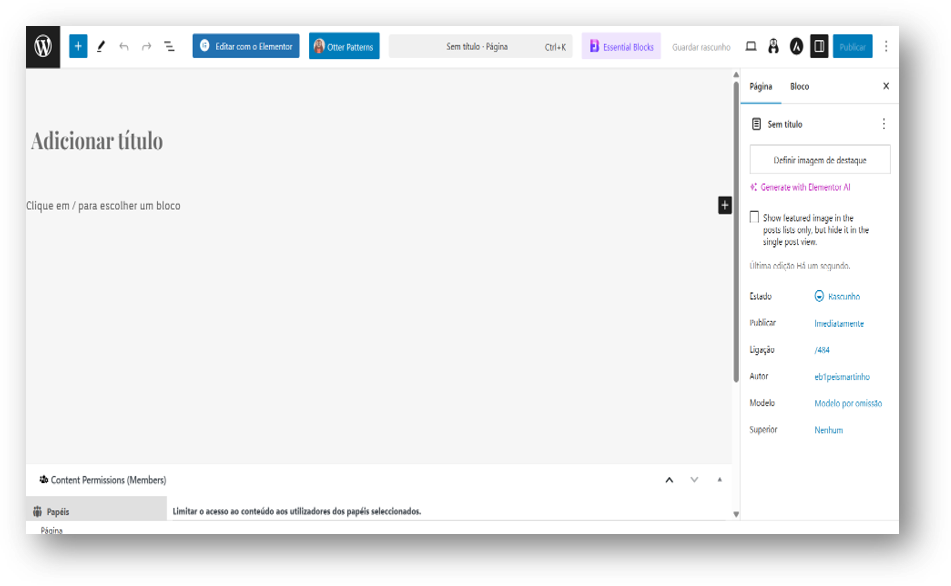Image resolution: width=951 pixels, height=586 pixels.
Task: Move Content Permissions panel down
Action: [x=694, y=480]
